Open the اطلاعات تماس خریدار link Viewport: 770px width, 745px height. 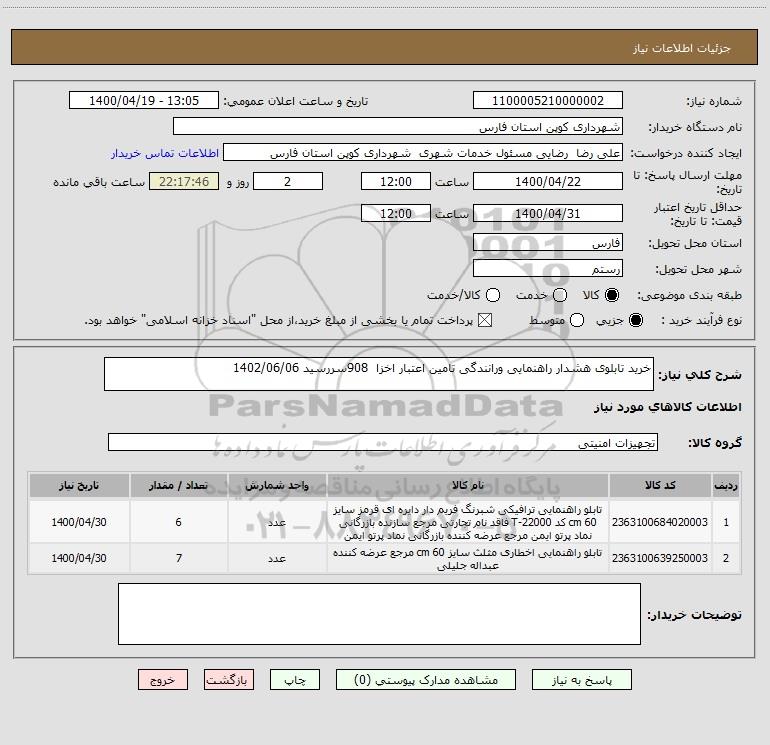pos(165,153)
